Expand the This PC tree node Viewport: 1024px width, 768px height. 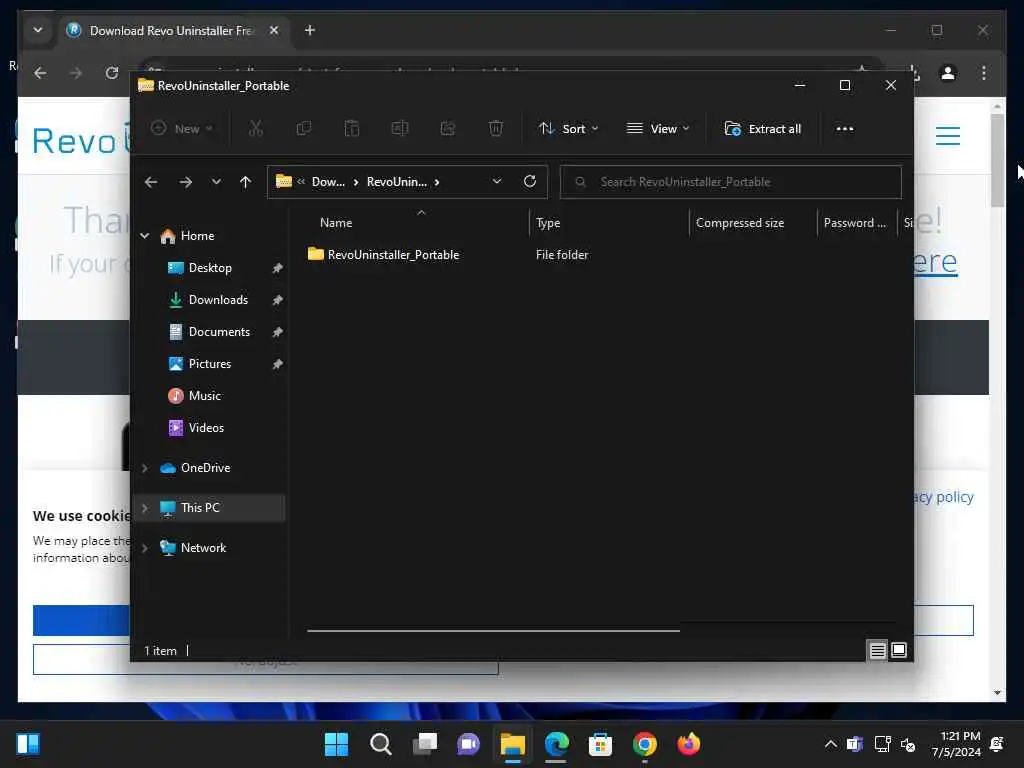click(145, 508)
